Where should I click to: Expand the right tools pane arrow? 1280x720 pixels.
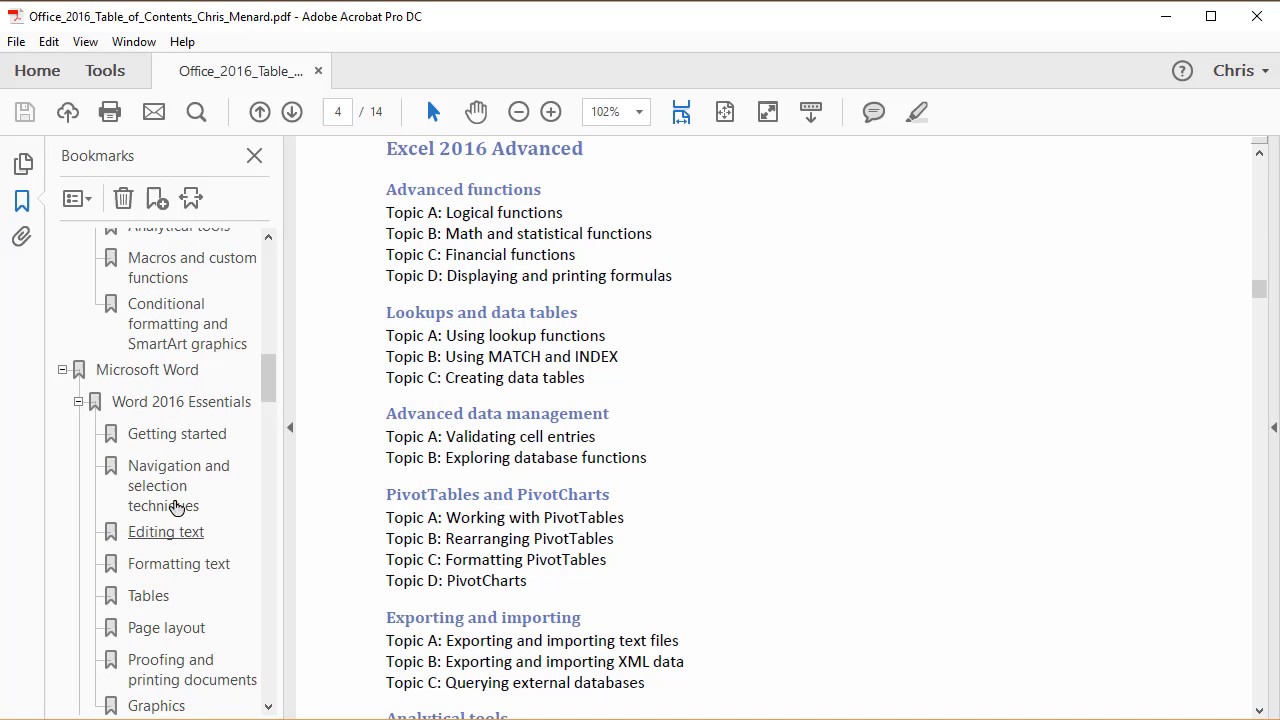click(1273, 427)
